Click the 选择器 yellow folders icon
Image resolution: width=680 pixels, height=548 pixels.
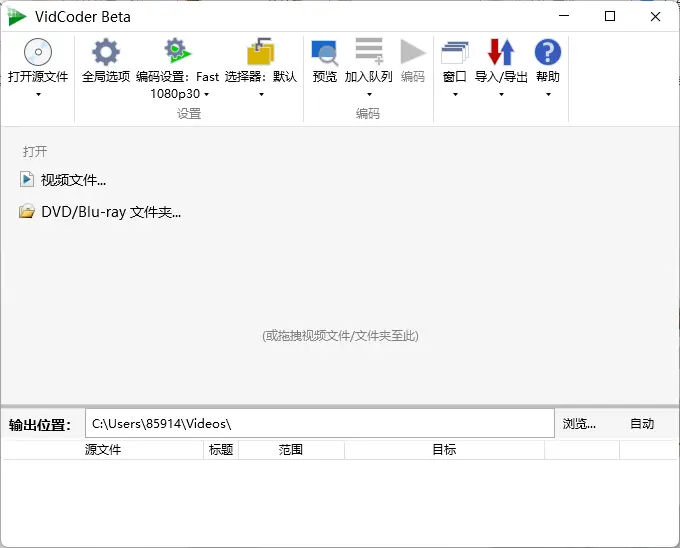(x=261, y=51)
